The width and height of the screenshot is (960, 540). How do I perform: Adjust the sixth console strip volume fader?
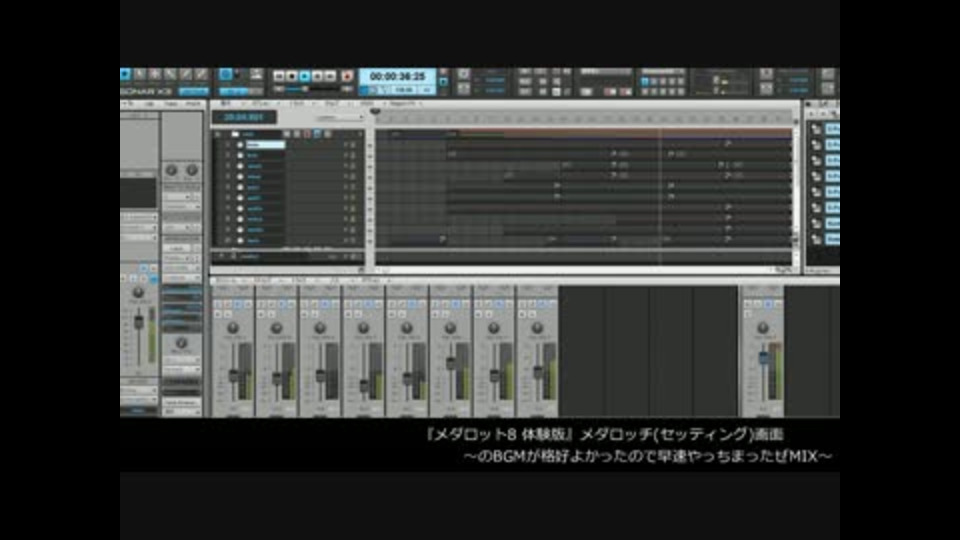451,363
